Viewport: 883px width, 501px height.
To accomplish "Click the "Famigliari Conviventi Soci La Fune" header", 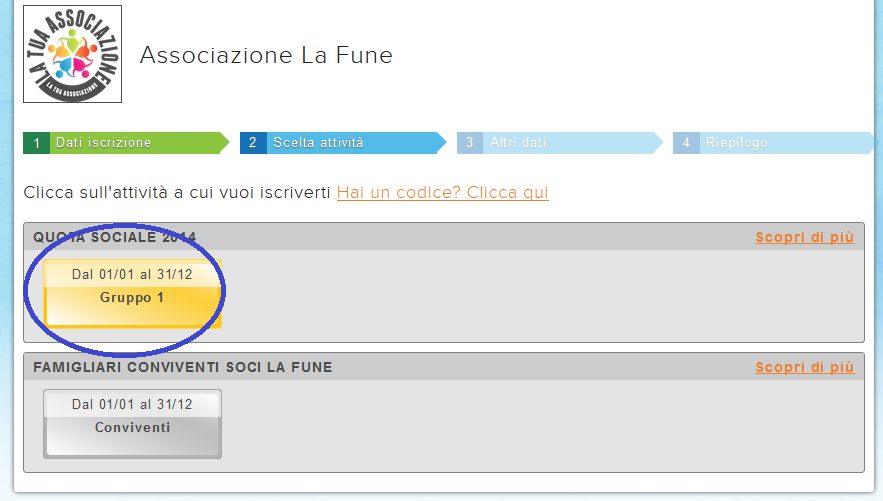I will (183, 367).
